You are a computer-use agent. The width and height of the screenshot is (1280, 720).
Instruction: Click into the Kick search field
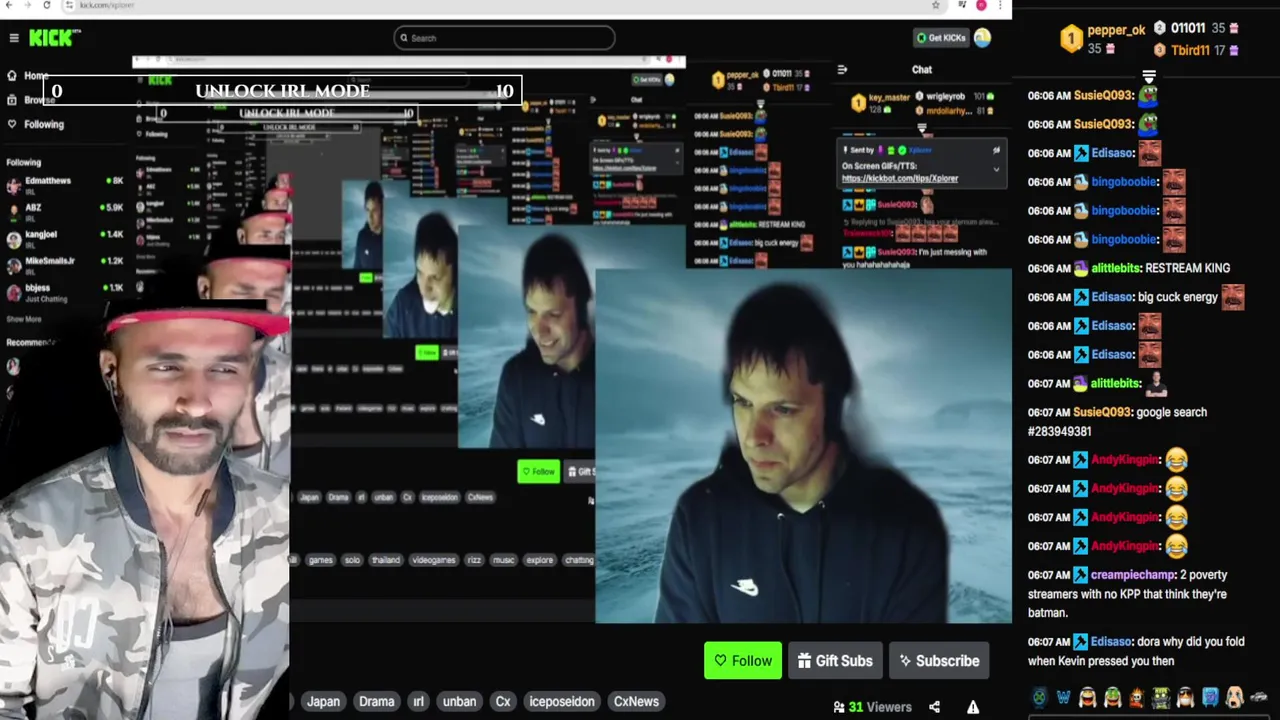point(504,38)
